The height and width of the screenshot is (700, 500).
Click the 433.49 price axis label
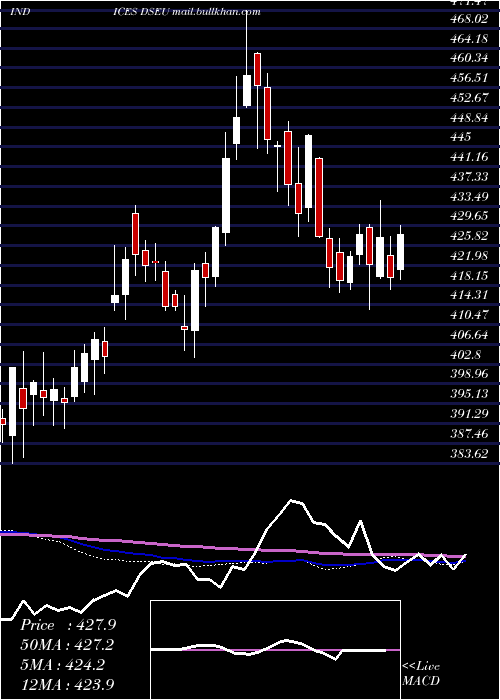coord(470,196)
